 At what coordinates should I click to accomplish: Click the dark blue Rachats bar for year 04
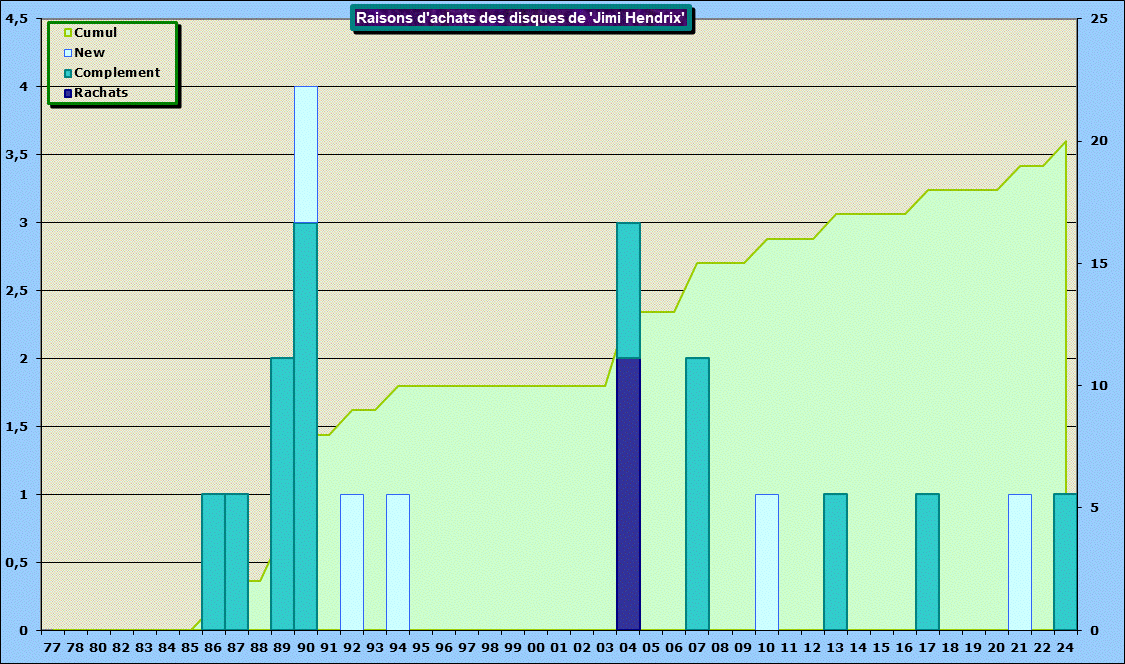tap(628, 494)
